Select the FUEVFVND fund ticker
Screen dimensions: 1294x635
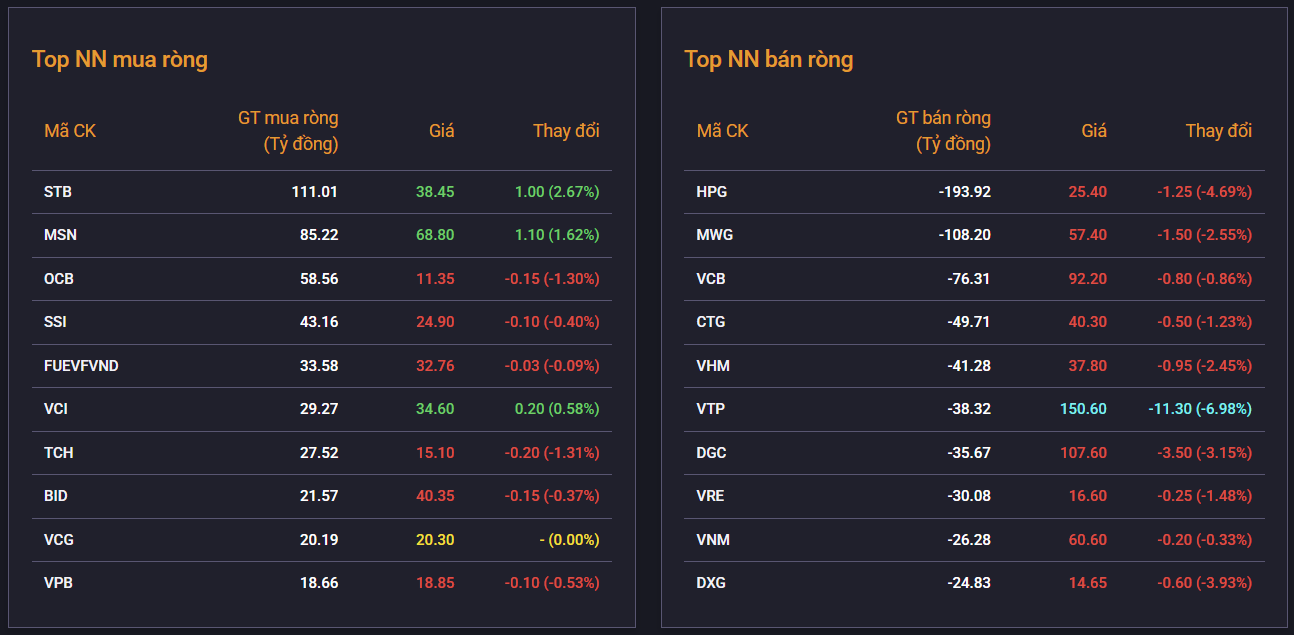(x=81, y=366)
